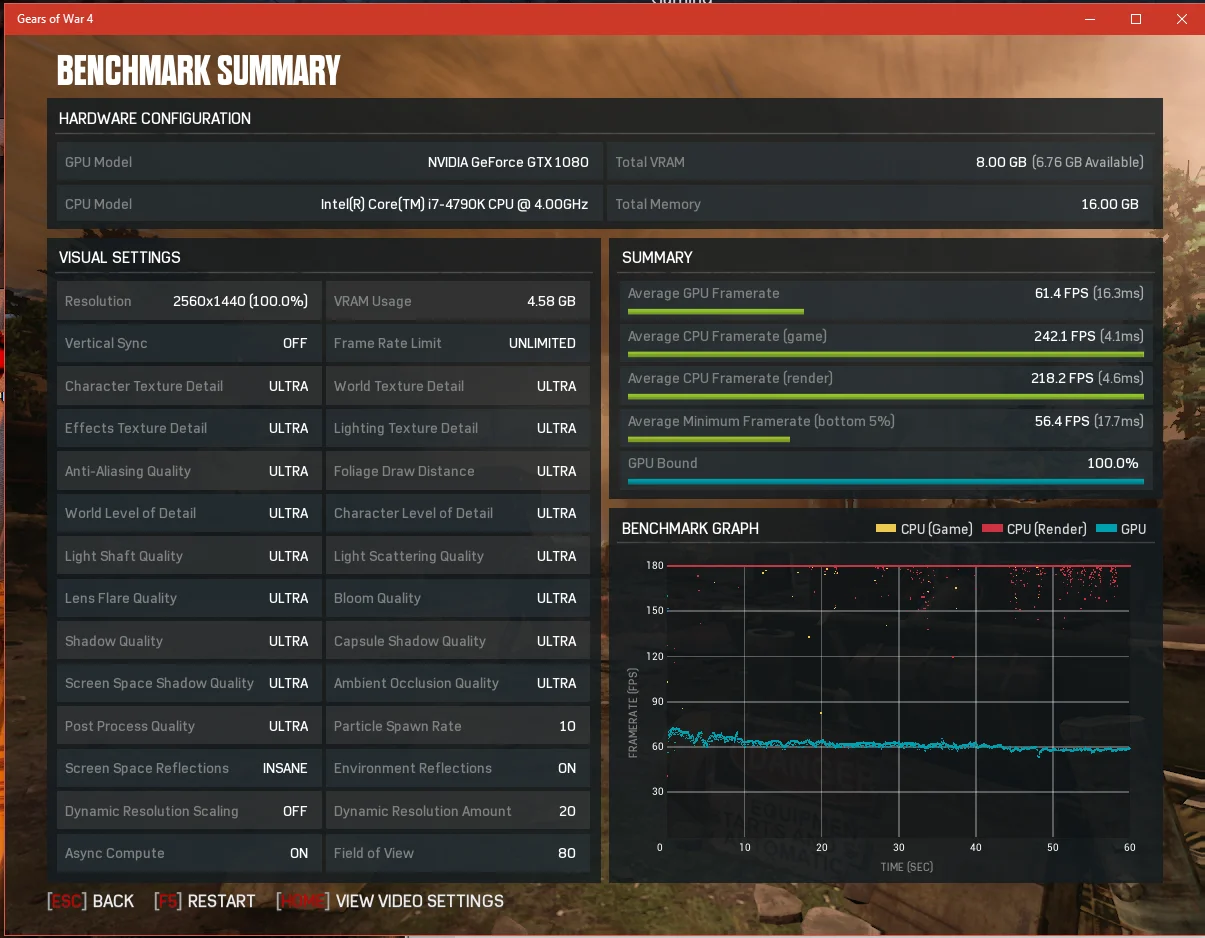Select the "Intel(R) Core(TM) i7-4790K CPU @ 4.00GHz" text
Viewport: 1205px width, 938px height.
[455, 204]
